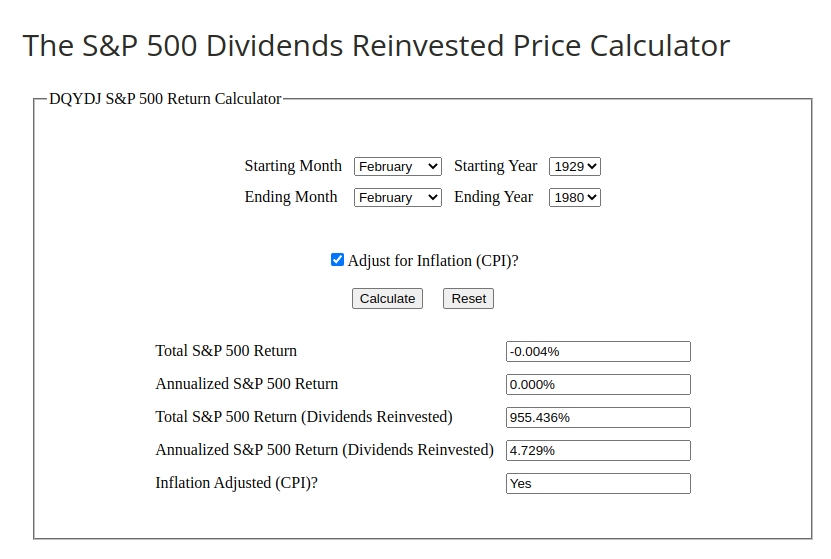Click the Total Return Dividends Reinvested field
Viewport: 831px width, 559px height.
(598, 418)
